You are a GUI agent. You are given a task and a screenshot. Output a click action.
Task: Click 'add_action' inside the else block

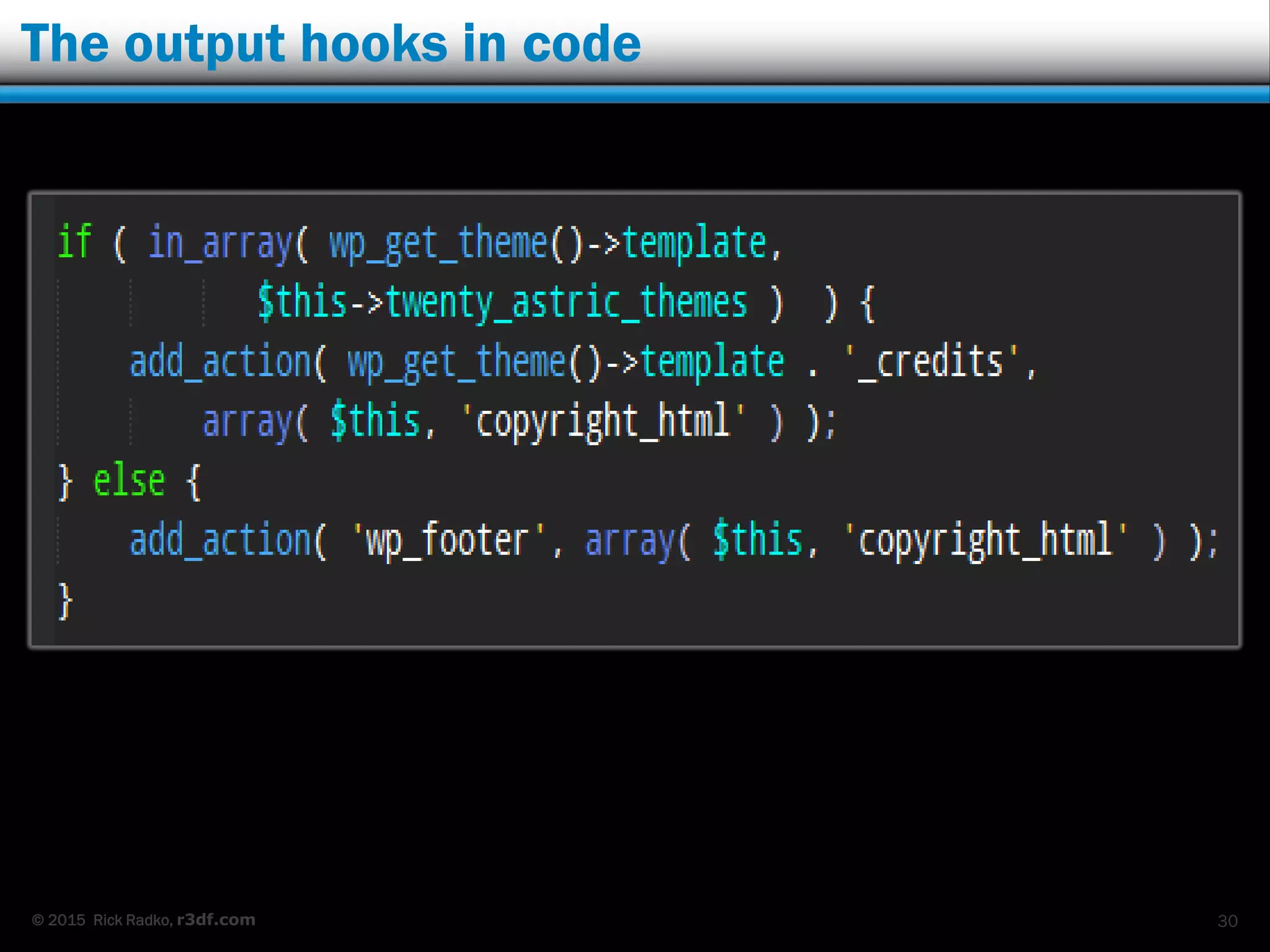tap(220, 540)
